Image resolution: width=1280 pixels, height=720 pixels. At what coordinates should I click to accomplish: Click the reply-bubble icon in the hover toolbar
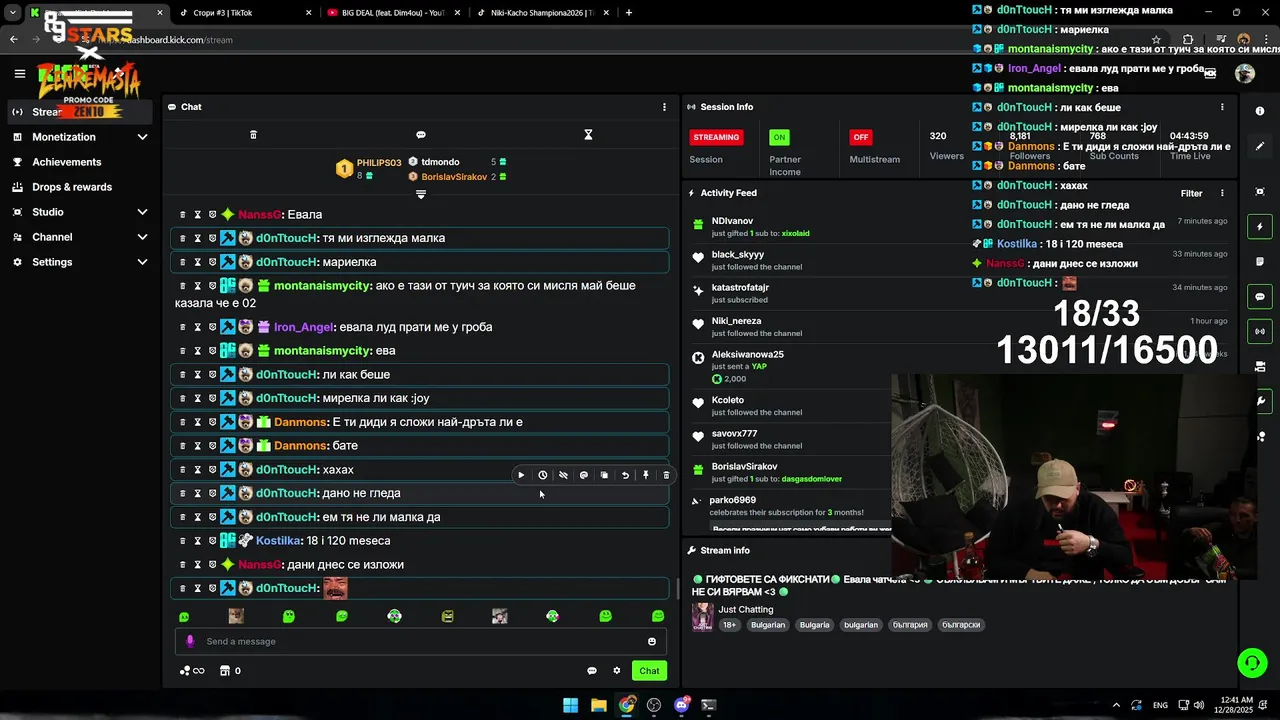(x=584, y=476)
